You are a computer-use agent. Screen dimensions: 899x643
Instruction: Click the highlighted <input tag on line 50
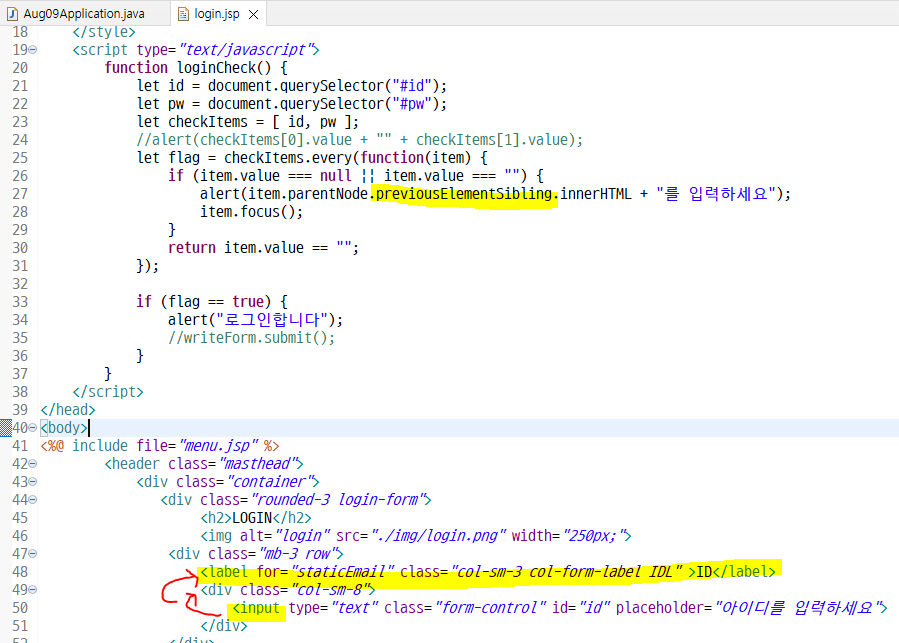[256, 608]
